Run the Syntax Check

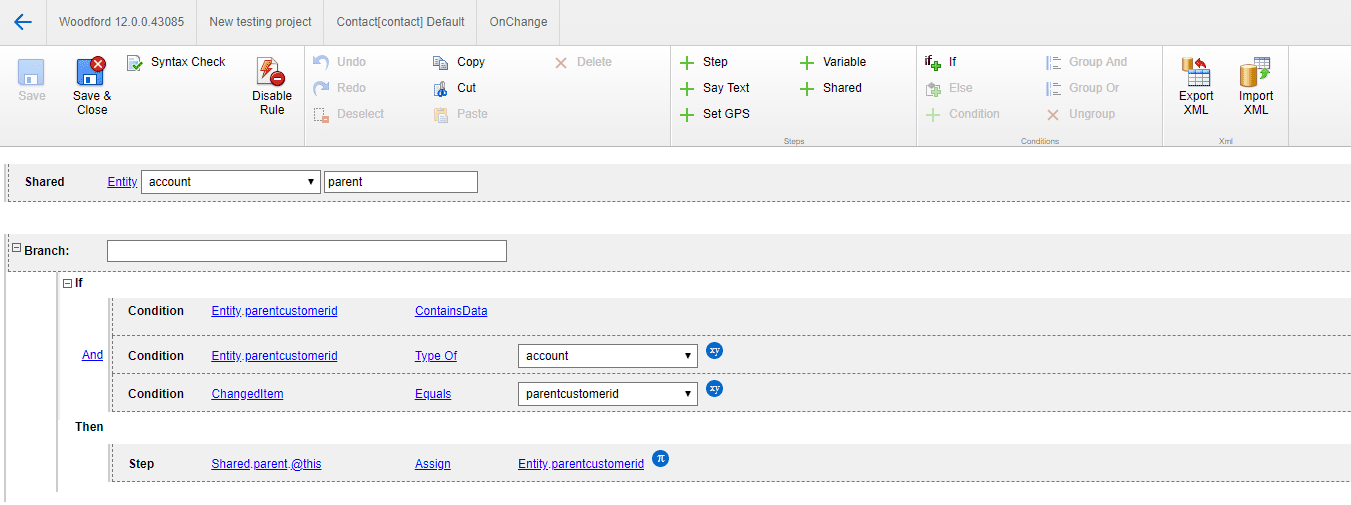(x=176, y=62)
